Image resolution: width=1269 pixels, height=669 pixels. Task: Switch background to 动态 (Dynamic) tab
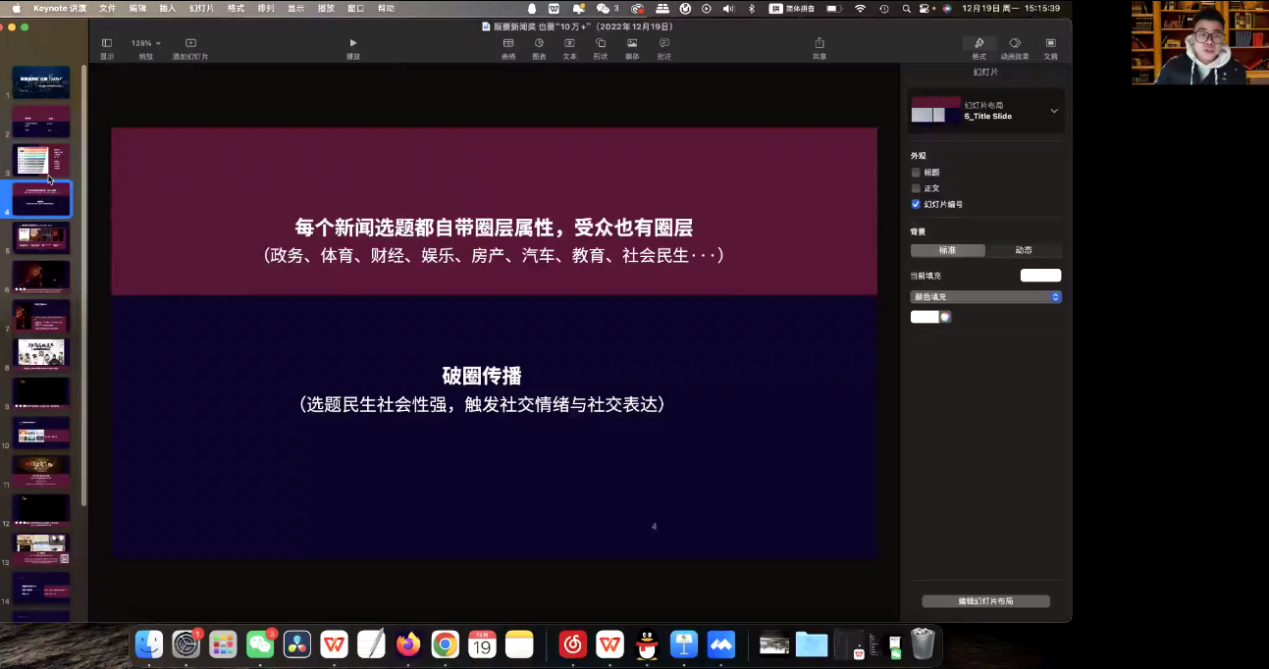(1023, 250)
